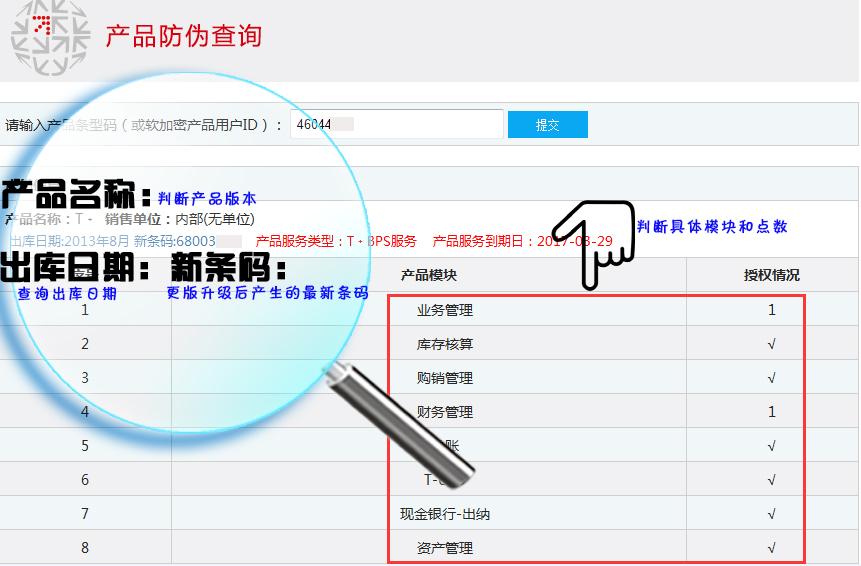Click the checkmark in 现金银行-出纳 row
The height and width of the screenshot is (566, 861).
tap(771, 514)
